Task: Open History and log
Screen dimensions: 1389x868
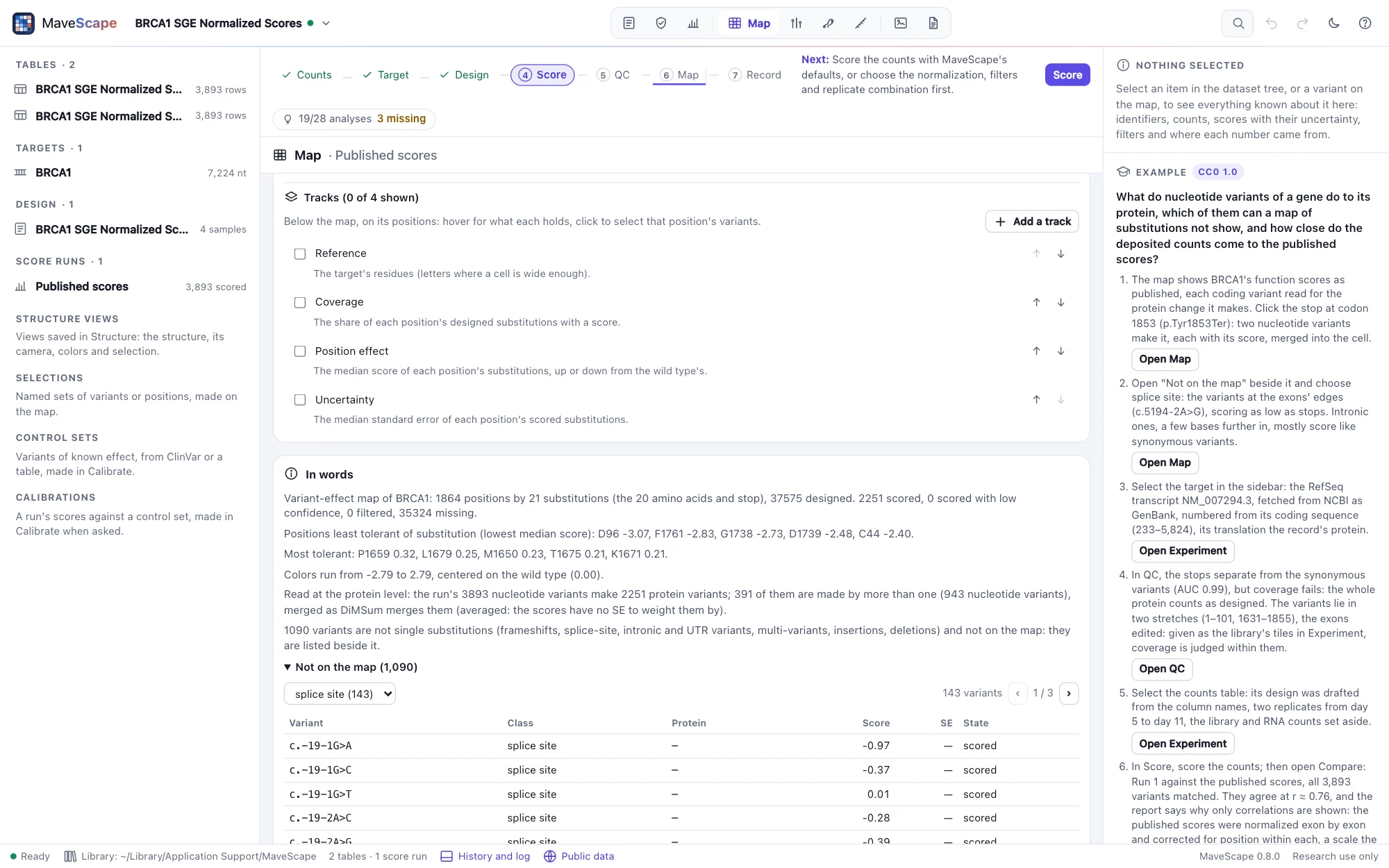Action: [x=485, y=856]
